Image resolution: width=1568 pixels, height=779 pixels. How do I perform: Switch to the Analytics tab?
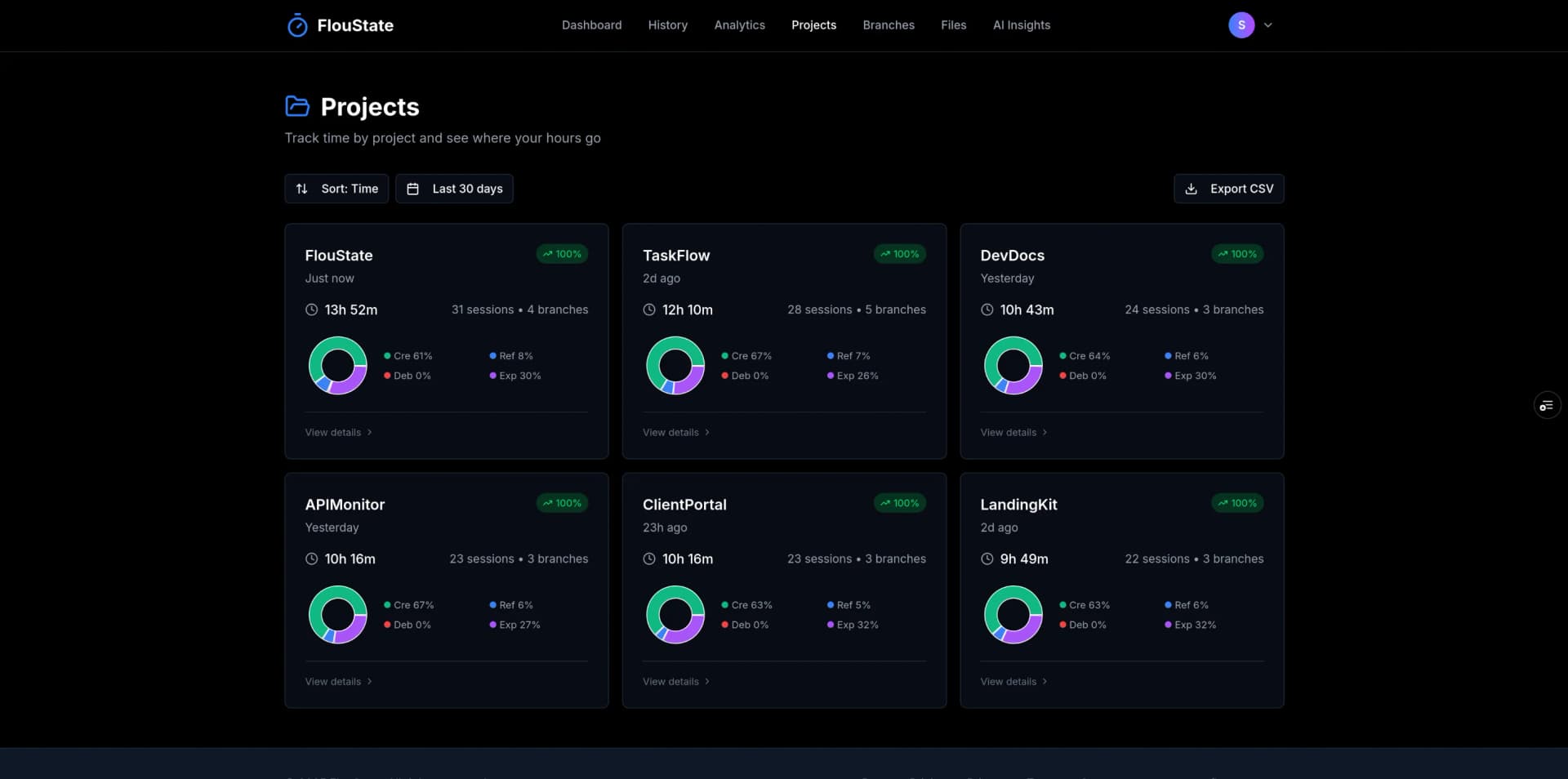739,25
